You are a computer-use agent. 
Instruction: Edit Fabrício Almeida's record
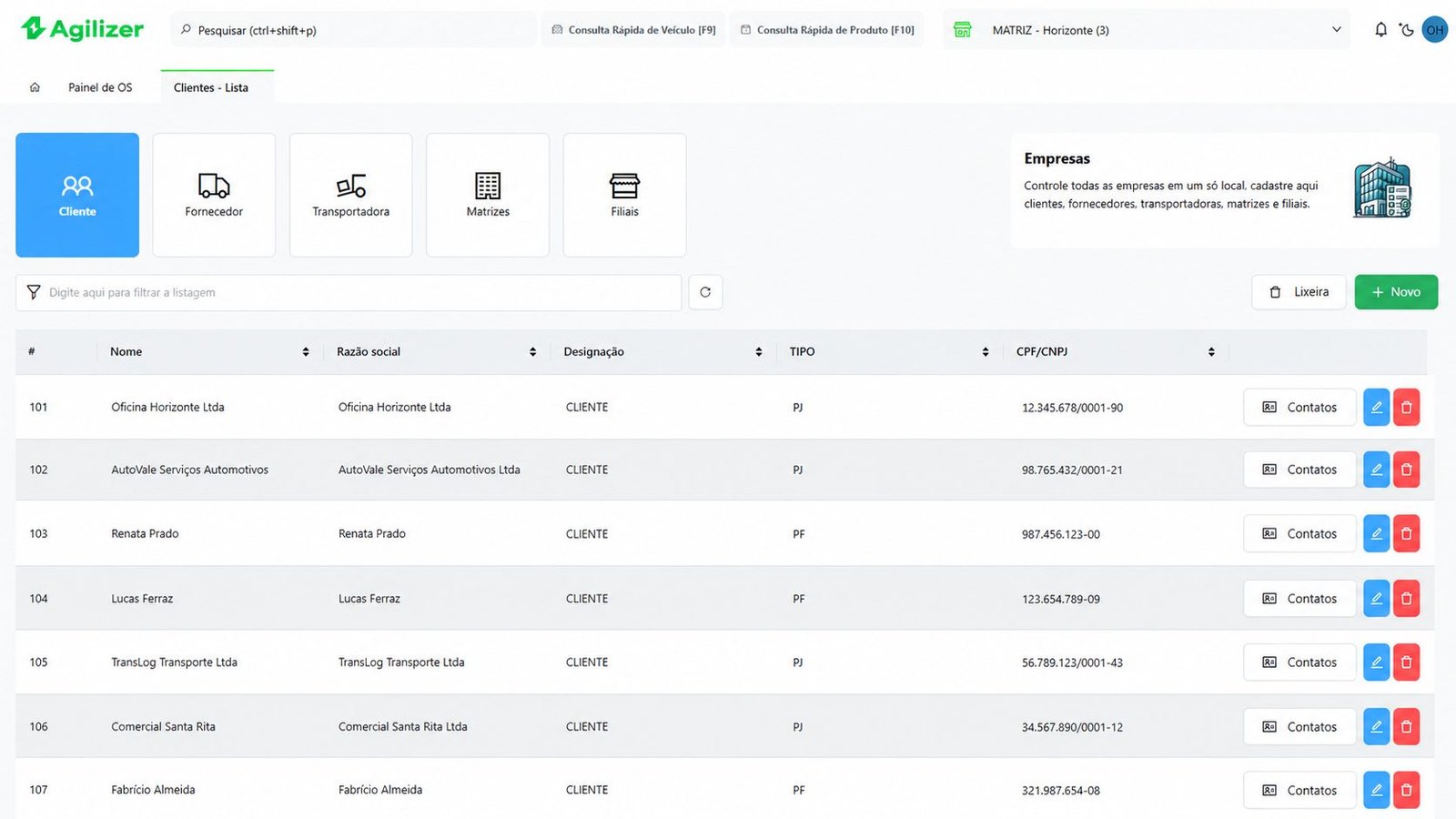click(x=1376, y=790)
